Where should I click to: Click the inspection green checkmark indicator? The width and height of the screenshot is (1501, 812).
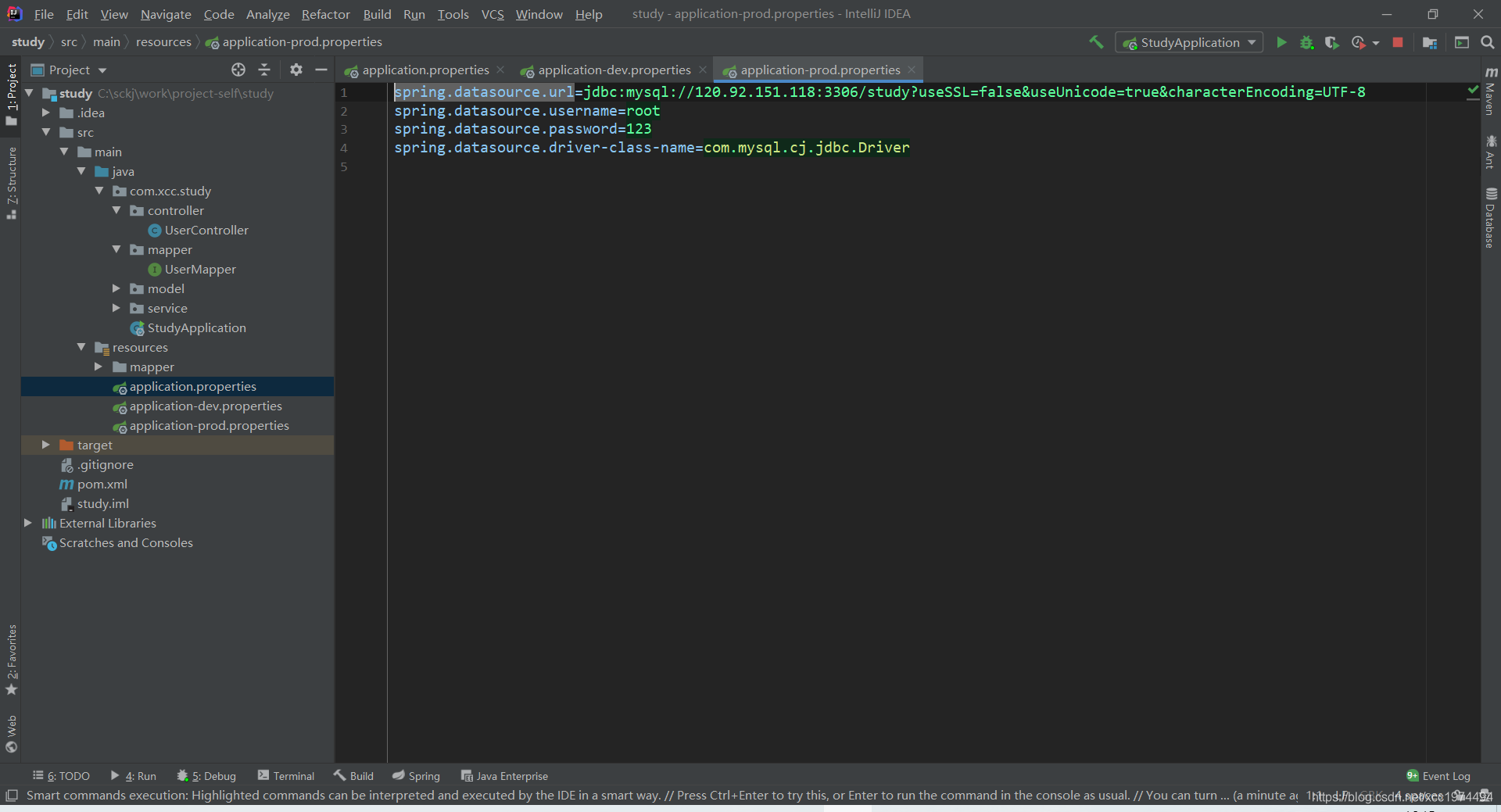point(1473,91)
